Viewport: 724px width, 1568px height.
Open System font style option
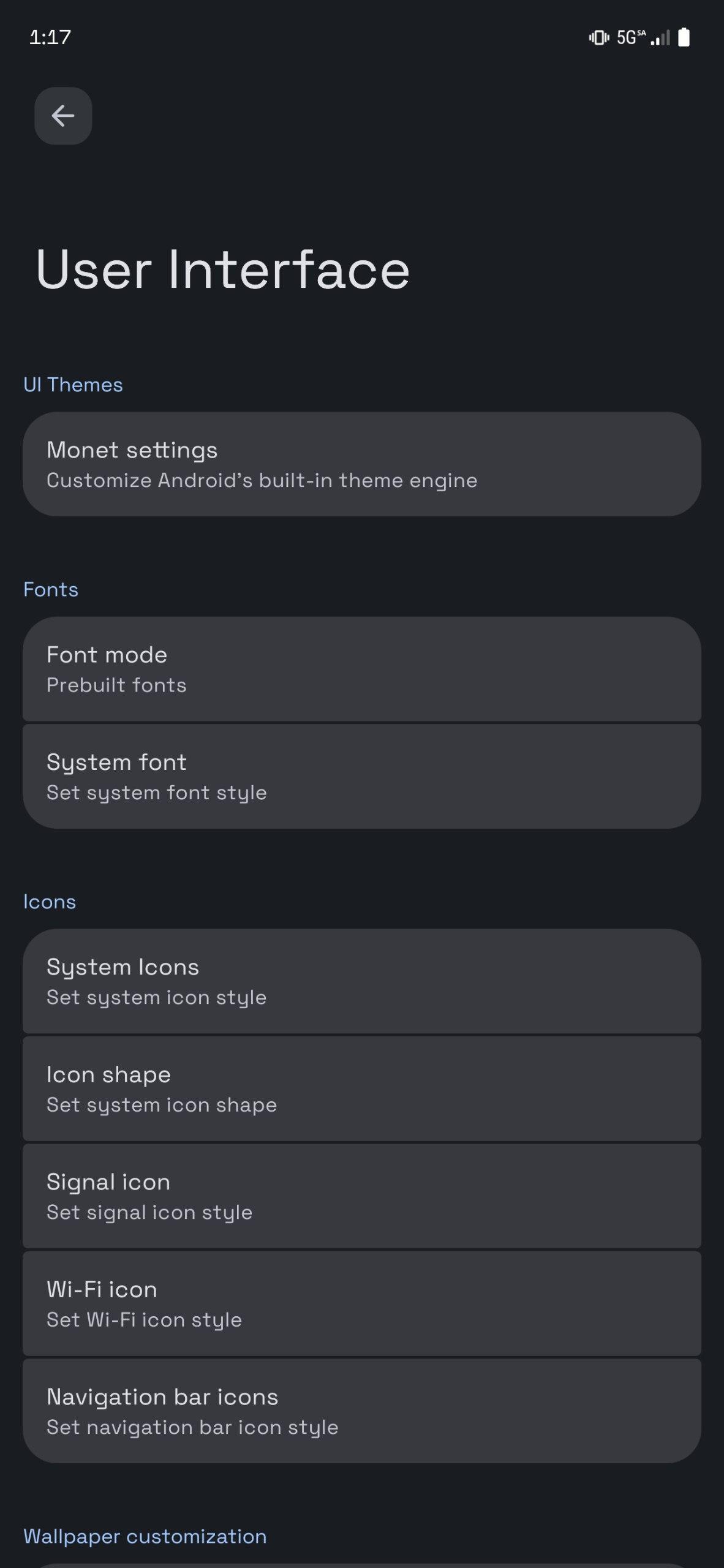click(x=361, y=776)
